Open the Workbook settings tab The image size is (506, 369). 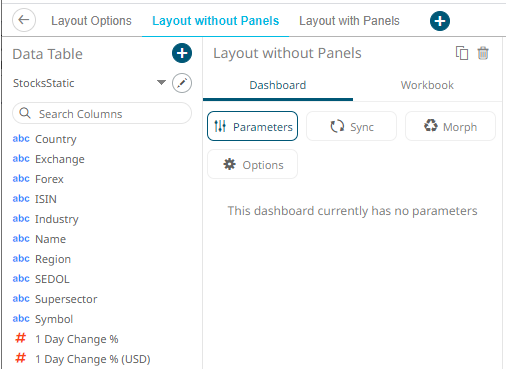pyautogui.click(x=427, y=85)
